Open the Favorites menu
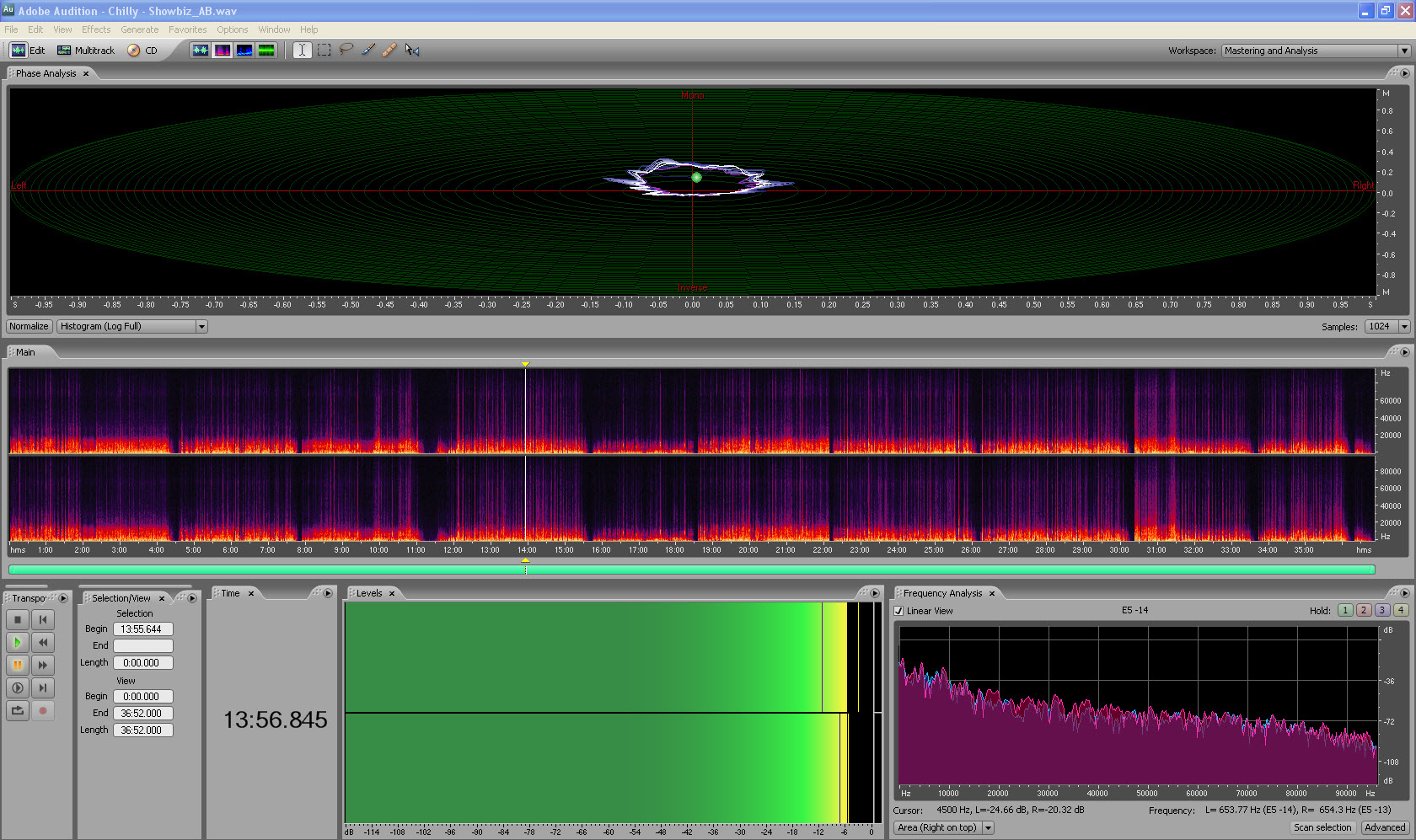Image resolution: width=1416 pixels, height=840 pixels. pos(187,29)
